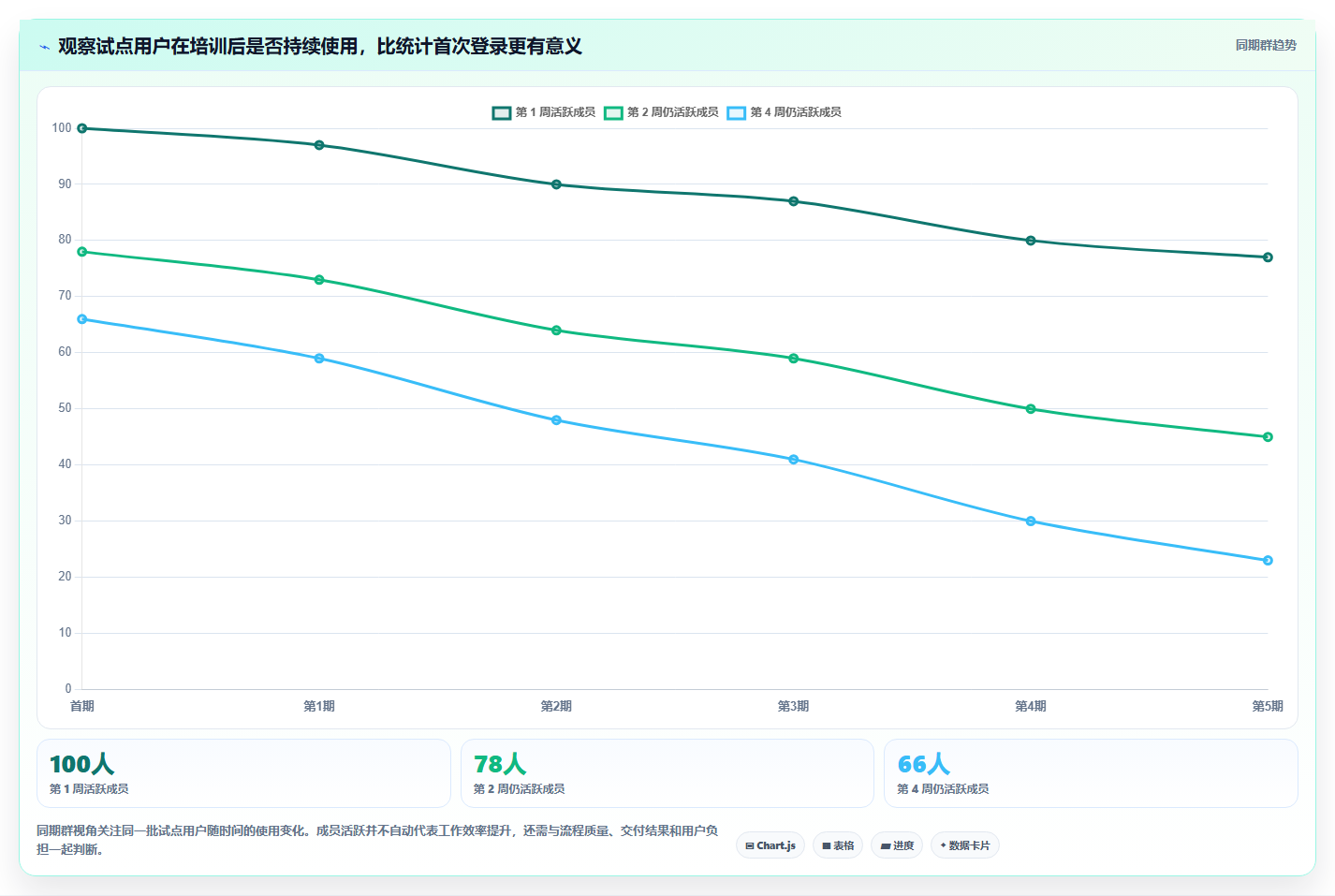Toggle the 第 2 周仍活跃成员 legend label
Viewport: 1335px width, 896px height.
672,112
